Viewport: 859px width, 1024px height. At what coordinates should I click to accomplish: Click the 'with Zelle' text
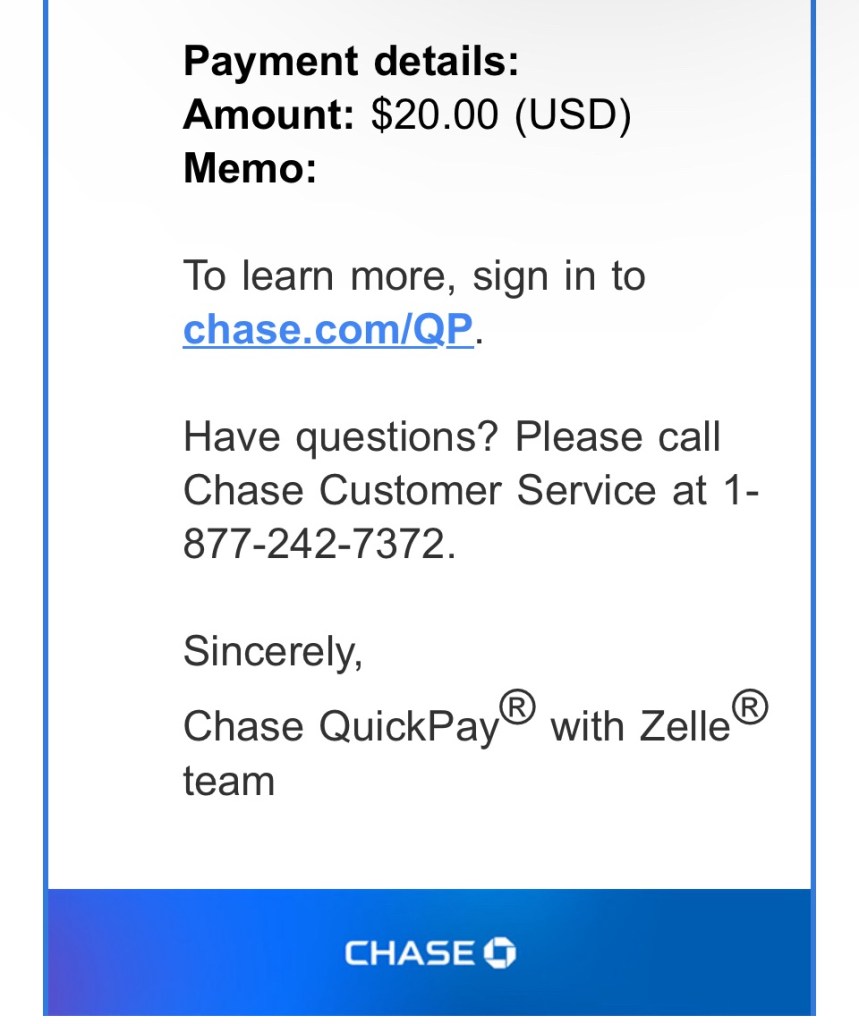point(640,726)
